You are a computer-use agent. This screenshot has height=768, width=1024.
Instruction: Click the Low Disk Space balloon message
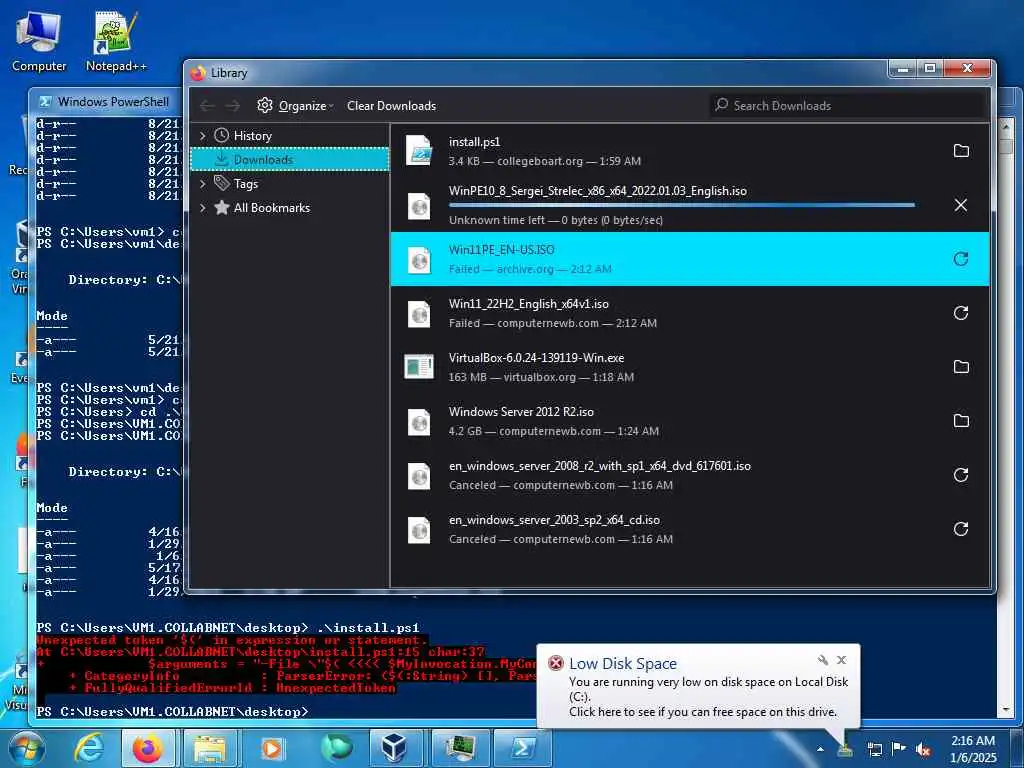pyautogui.click(x=708, y=697)
